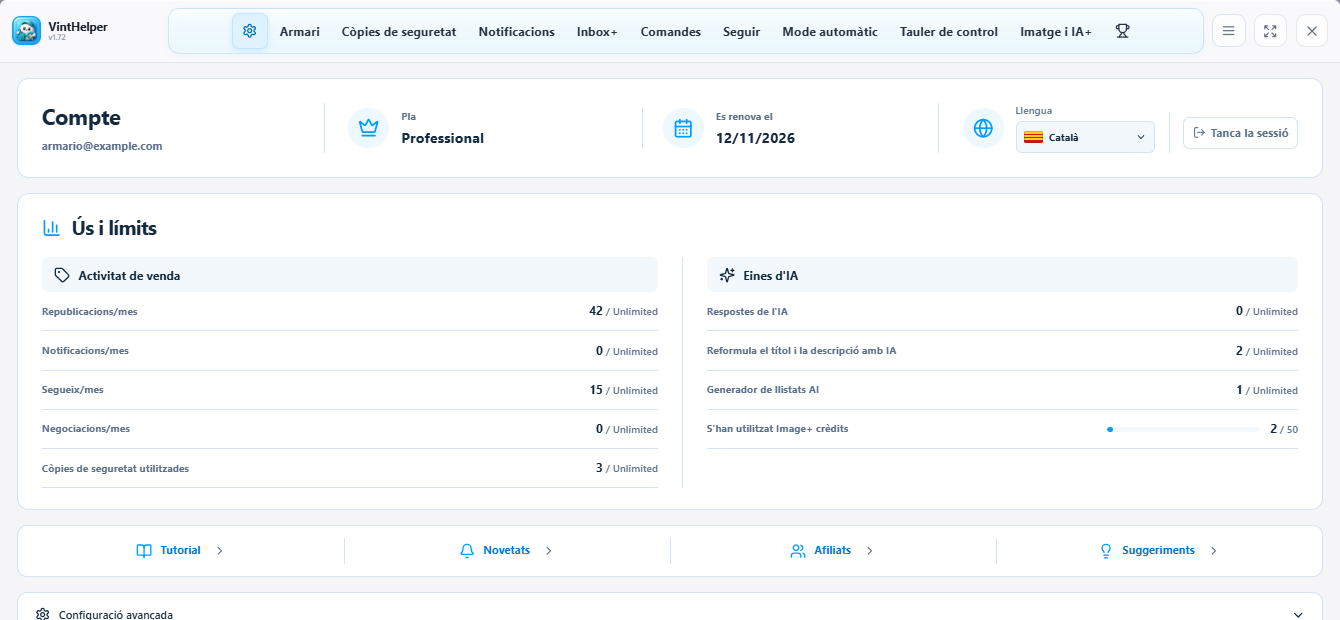The image size is (1340, 620).
Task: Click the people icon next to Afiliats
Action: coord(798,551)
